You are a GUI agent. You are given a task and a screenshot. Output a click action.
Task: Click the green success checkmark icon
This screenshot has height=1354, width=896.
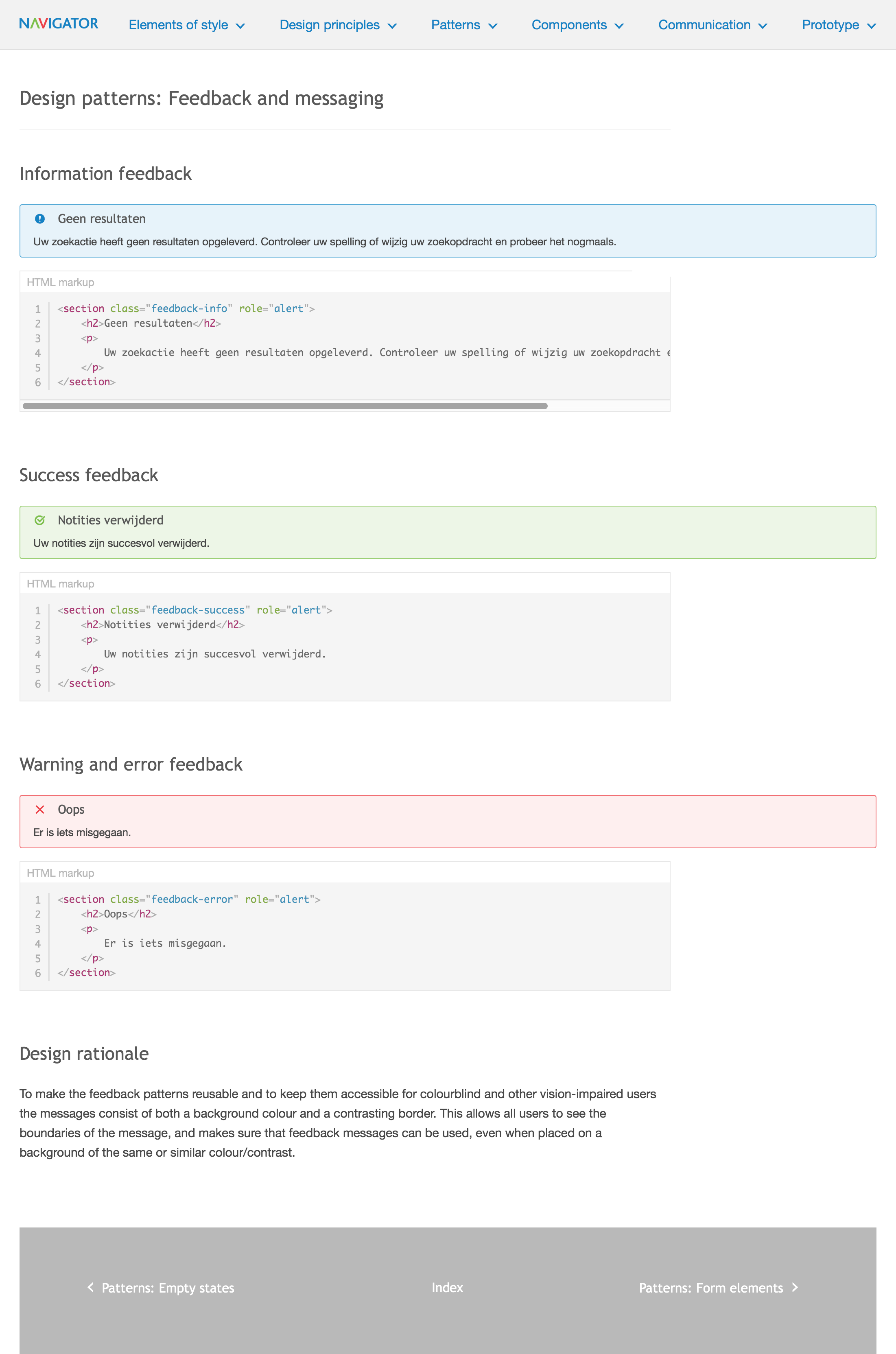pyautogui.click(x=40, y=520)
